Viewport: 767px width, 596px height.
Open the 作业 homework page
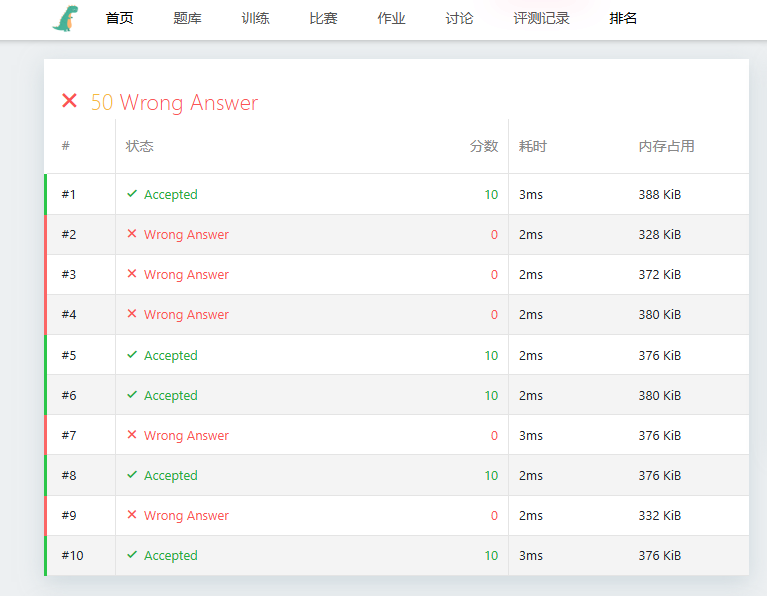[391, 18]
